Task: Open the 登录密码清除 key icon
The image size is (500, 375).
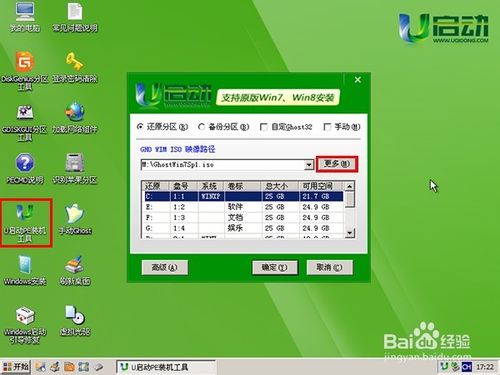Action: 75,67
